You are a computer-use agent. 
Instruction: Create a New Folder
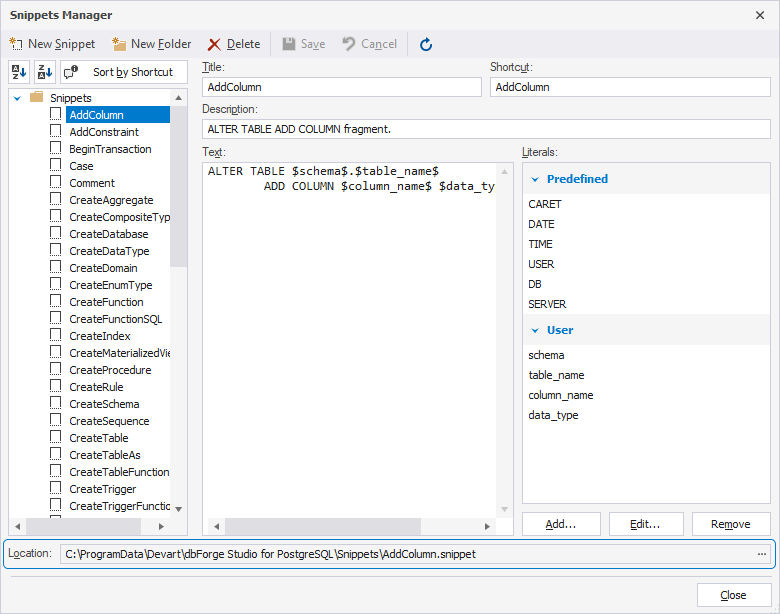(x=152, y=44)
